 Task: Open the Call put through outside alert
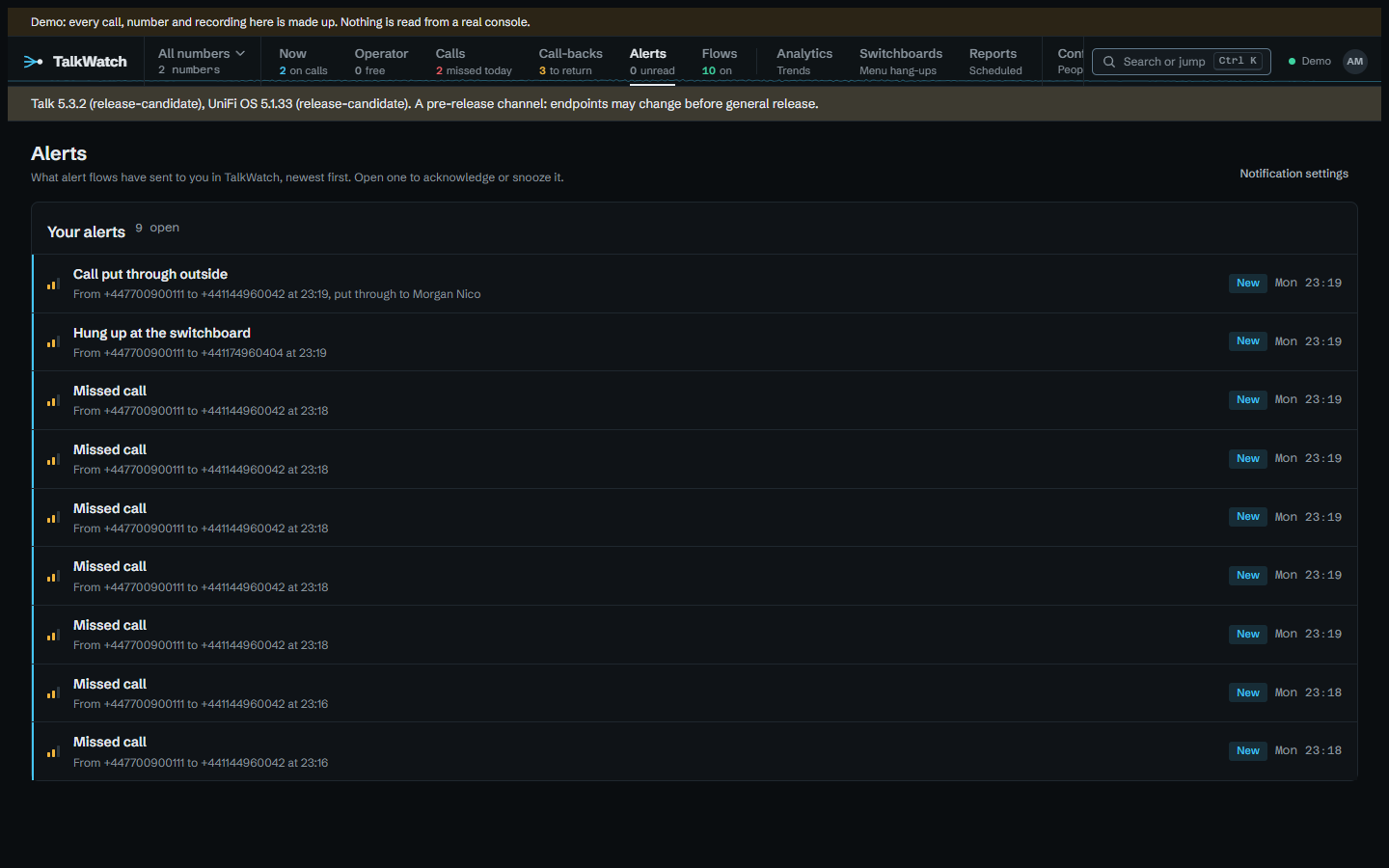[x=694, y=284]
